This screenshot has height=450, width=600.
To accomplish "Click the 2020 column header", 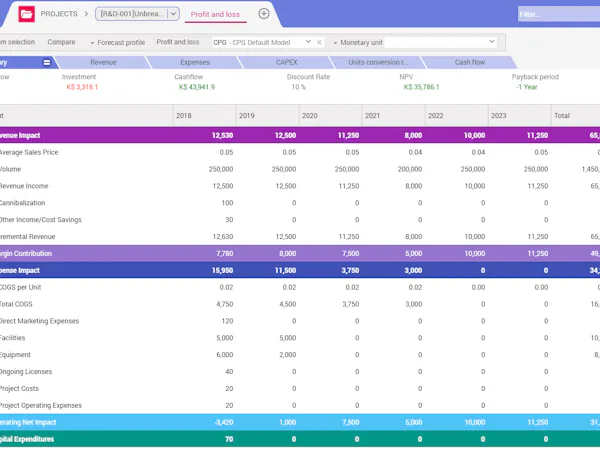I will coord(331,116).
